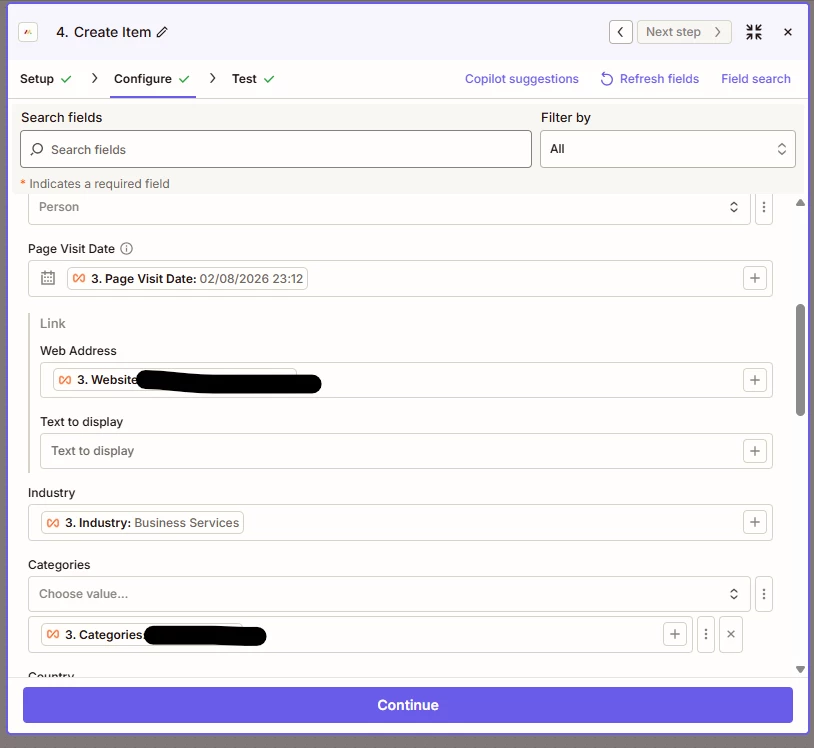814x748 pixels.
Task: Focus the Search fields input box
Action: click(x=276, y=149)
